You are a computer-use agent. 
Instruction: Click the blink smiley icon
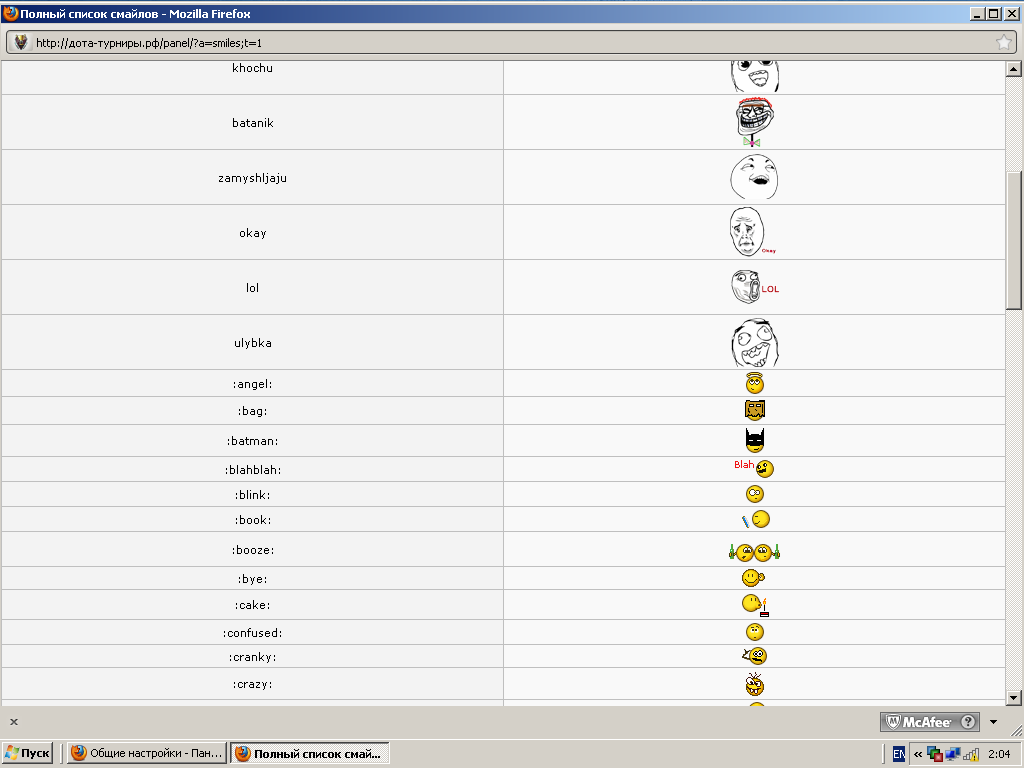(x=754, y=494)
